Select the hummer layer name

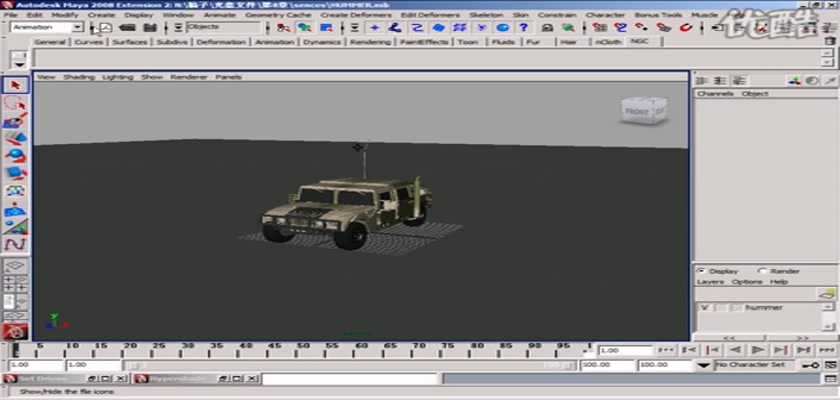point(764,308)
